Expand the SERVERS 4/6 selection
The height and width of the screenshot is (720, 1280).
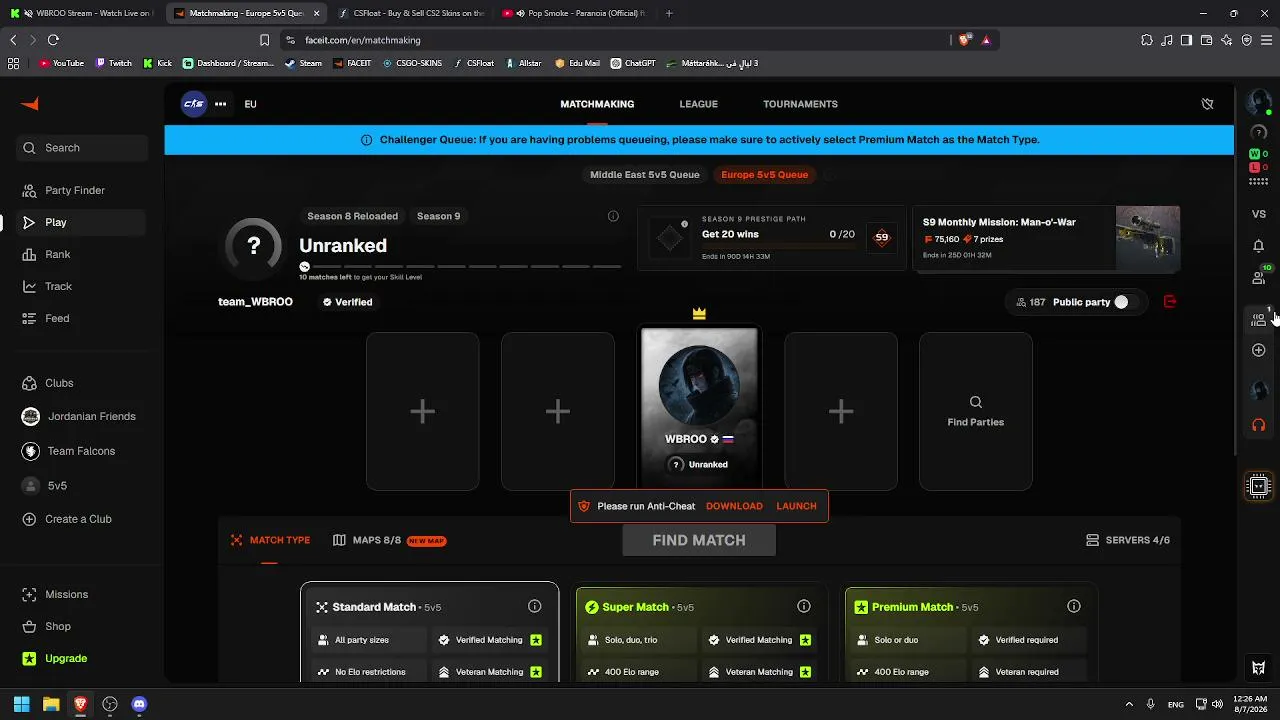1128,540
